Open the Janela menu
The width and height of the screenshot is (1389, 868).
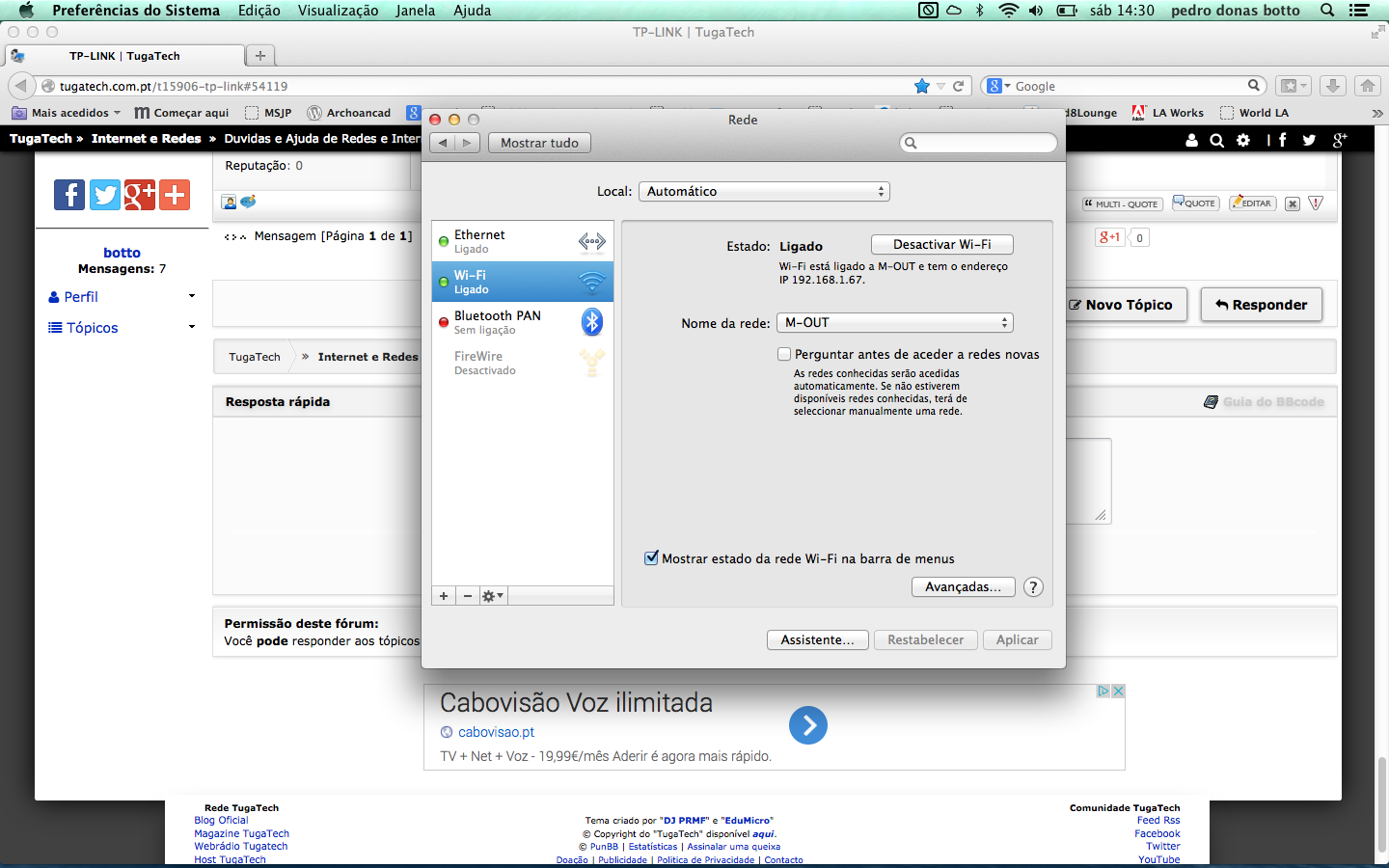[x=416, y=11]
